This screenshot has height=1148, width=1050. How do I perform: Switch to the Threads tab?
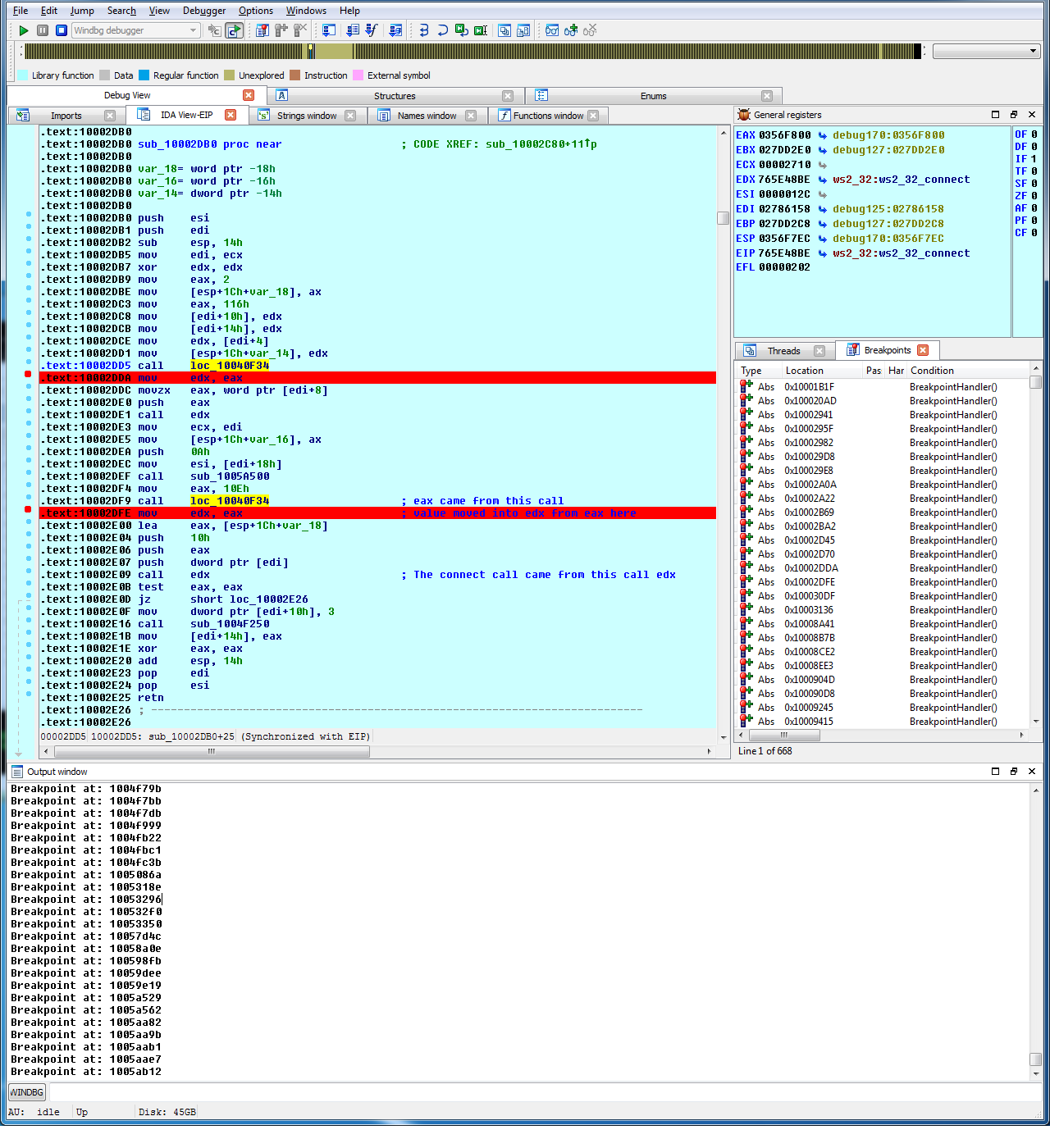(x=783, y=349)
